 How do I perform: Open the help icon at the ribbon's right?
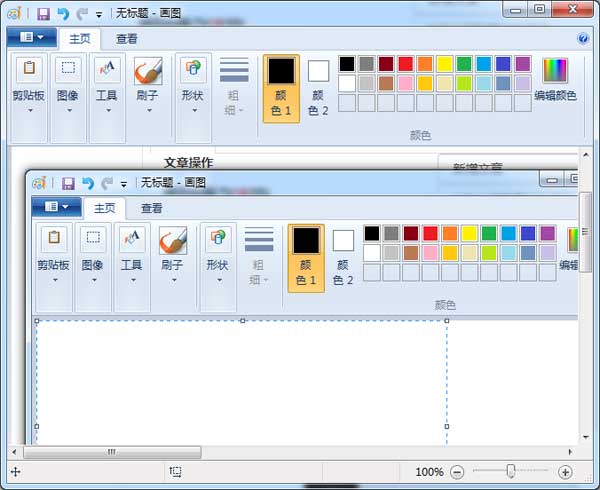[x=583, y=39]
